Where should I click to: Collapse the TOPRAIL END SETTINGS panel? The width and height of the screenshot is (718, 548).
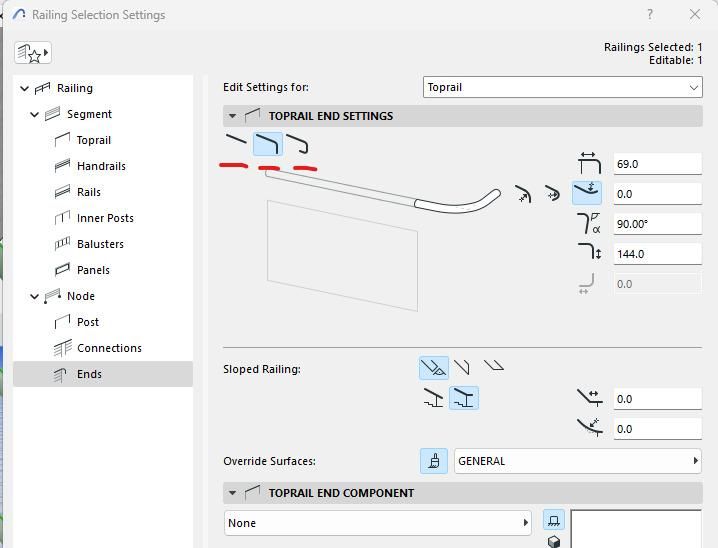tap(233, 116)
